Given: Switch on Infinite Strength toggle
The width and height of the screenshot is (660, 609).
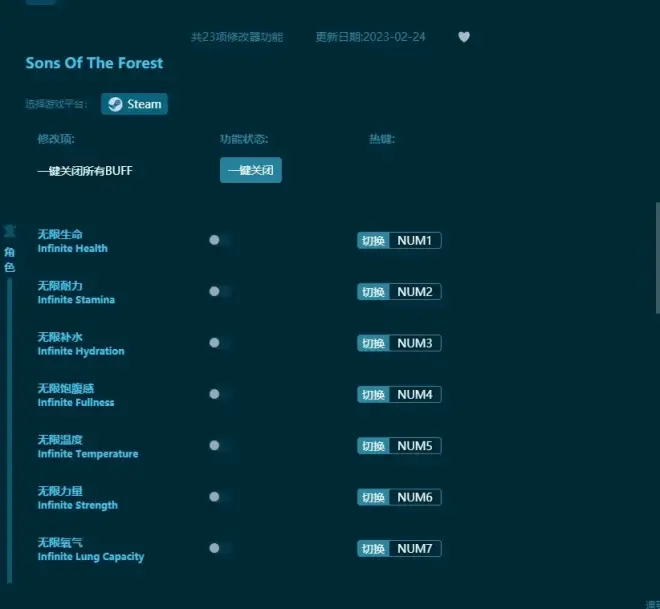Looking at the screenshot, I should [220, 497].
